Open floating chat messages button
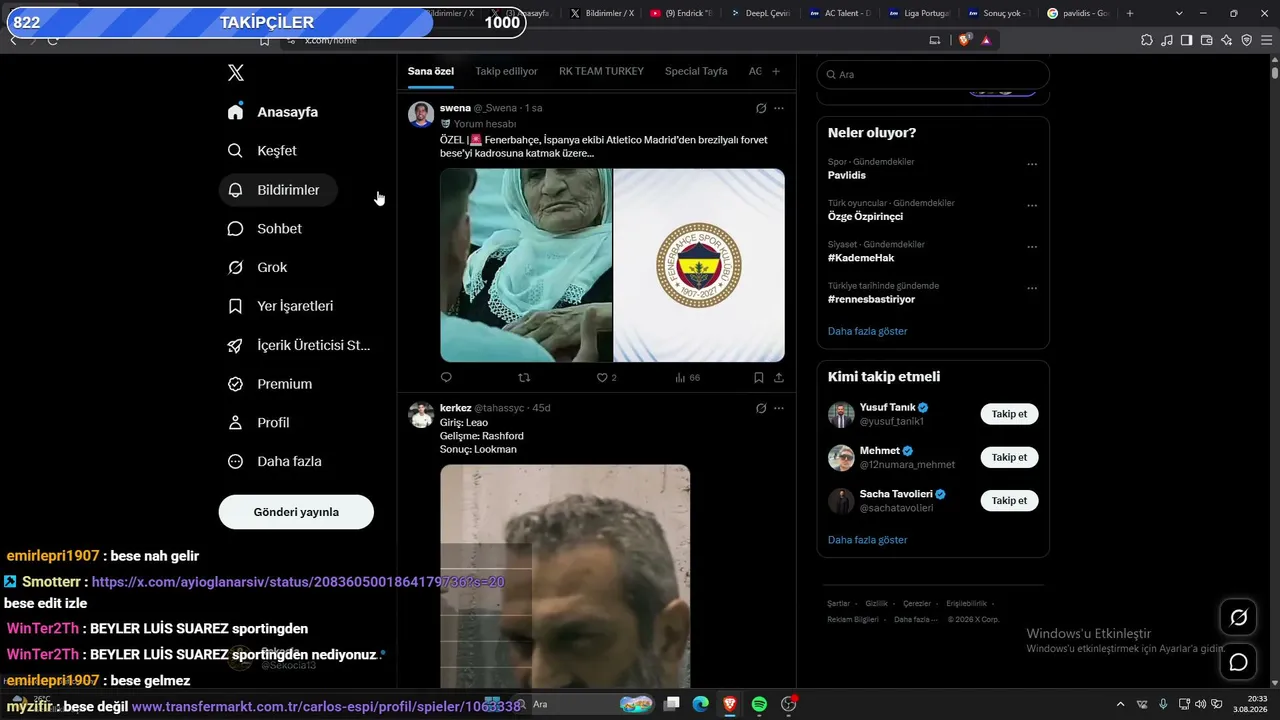 click(x=1238, y=662)
